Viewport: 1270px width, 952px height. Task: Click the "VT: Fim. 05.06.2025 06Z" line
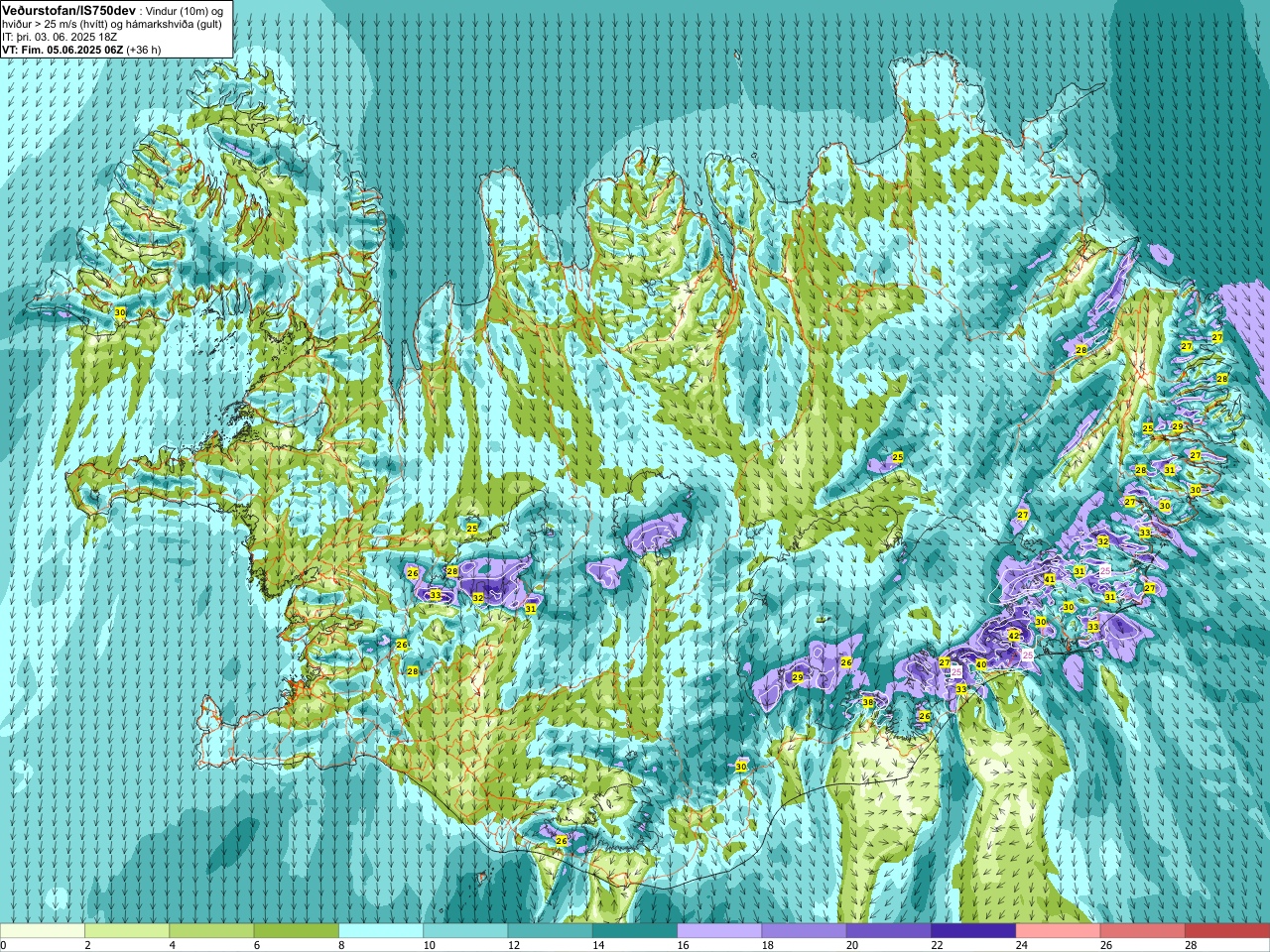coord(63,50)
